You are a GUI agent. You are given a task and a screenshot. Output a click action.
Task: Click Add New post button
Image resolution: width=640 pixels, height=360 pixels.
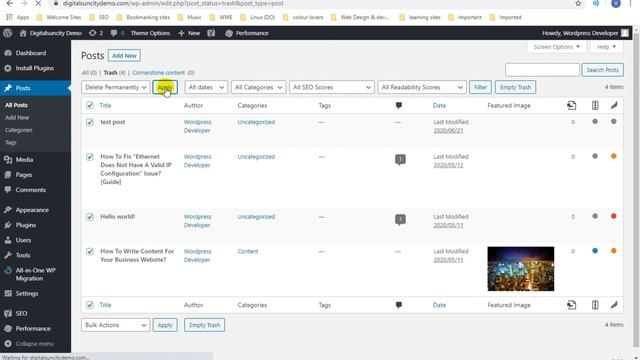tap(124, 56)
